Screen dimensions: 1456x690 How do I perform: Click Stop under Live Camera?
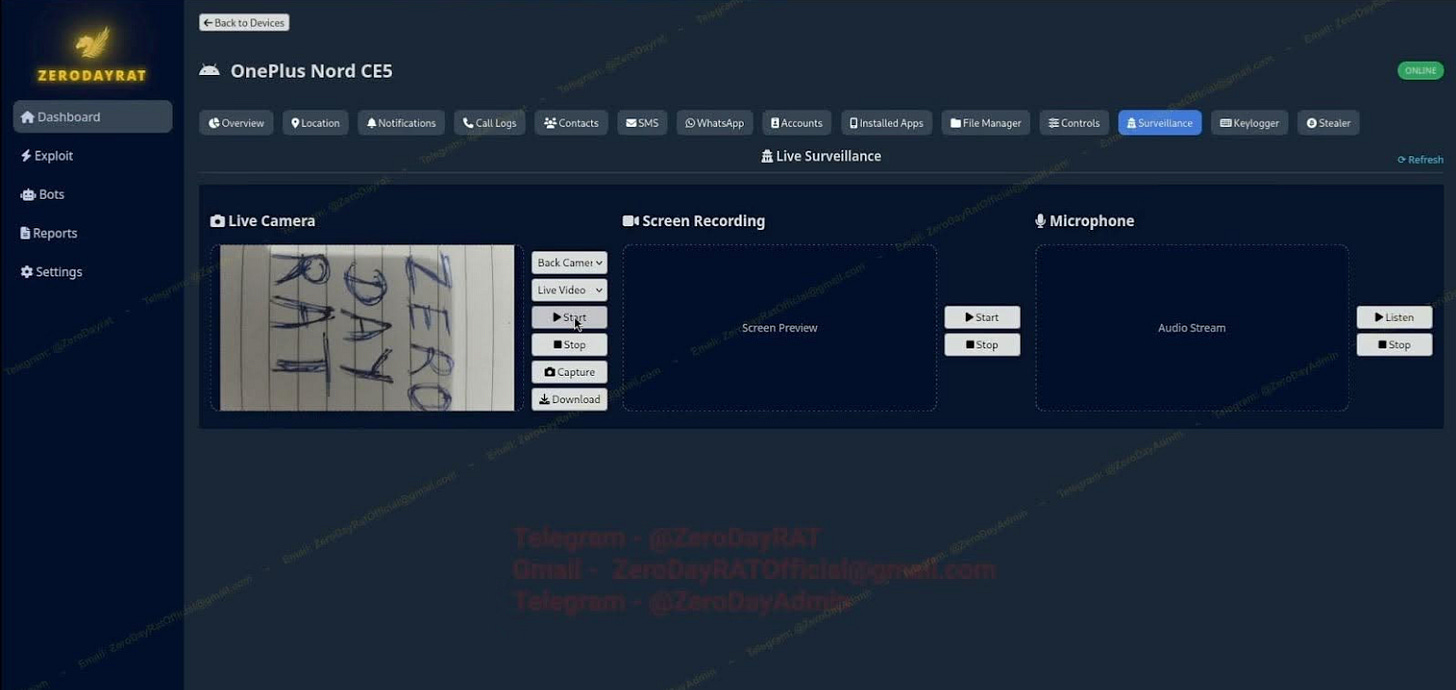click(569, 345)
